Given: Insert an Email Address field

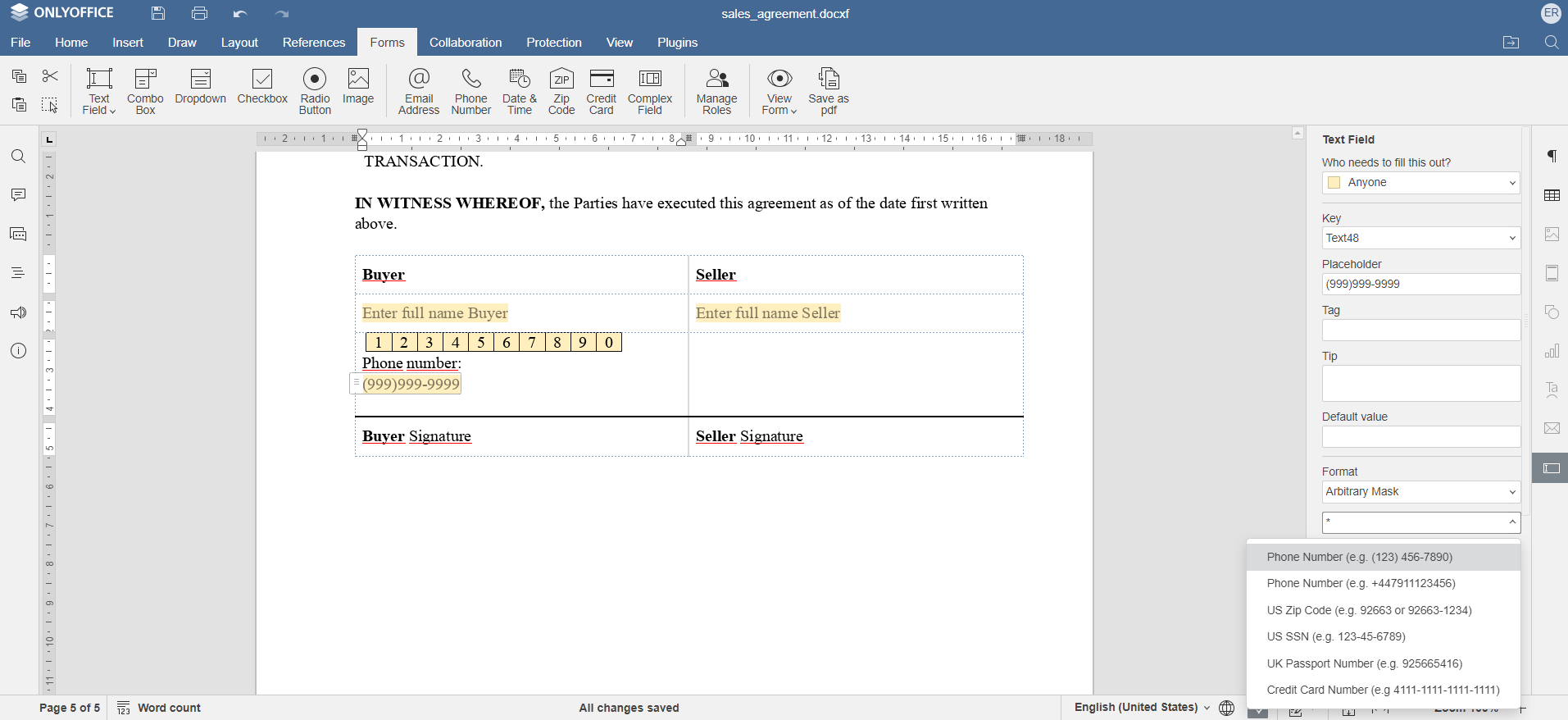Looking at the screenshot, I should coord(419,91).
